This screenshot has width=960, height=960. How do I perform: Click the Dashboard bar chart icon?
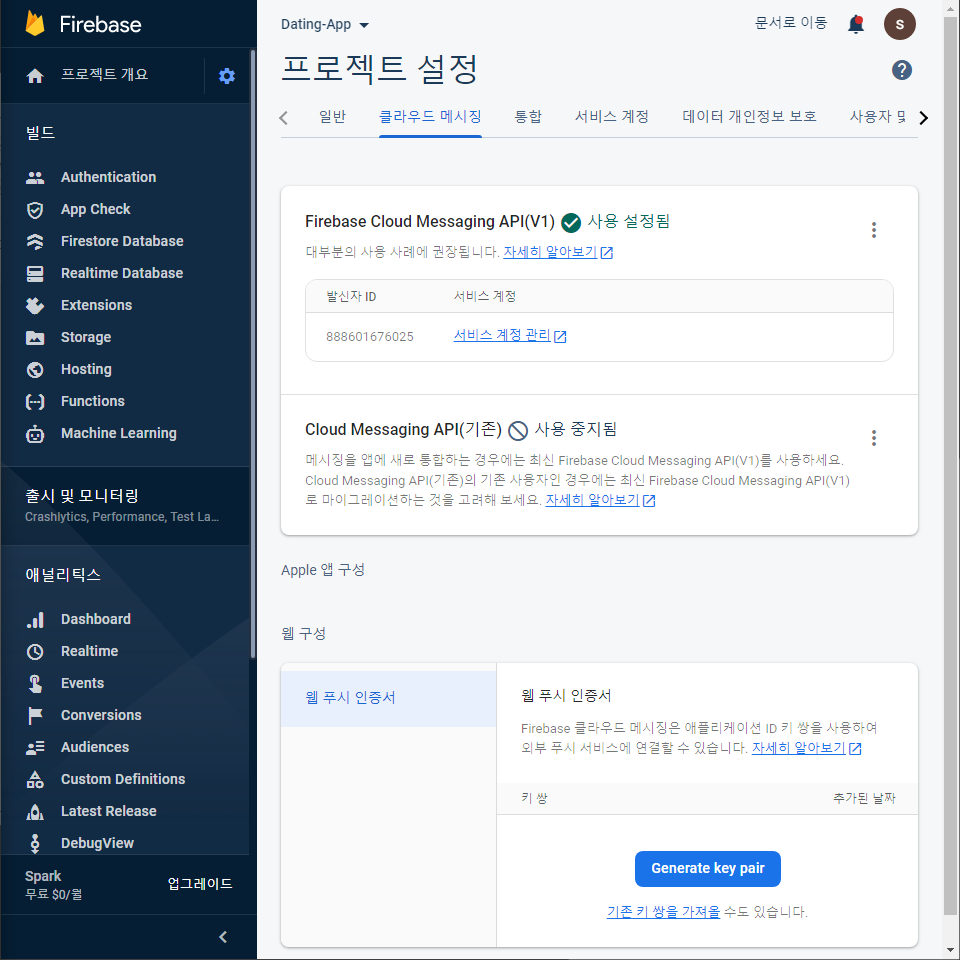35,620
